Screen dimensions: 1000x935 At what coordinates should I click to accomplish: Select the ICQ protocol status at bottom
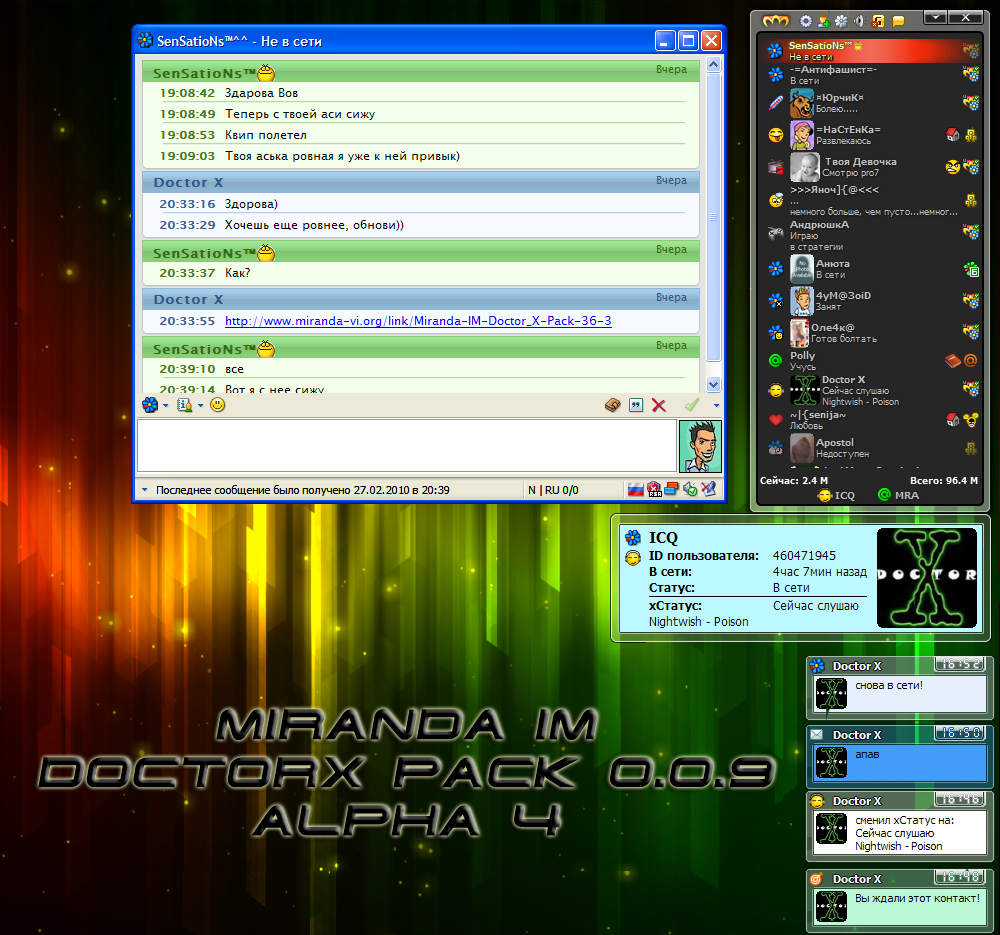click(x=836, y=495)
